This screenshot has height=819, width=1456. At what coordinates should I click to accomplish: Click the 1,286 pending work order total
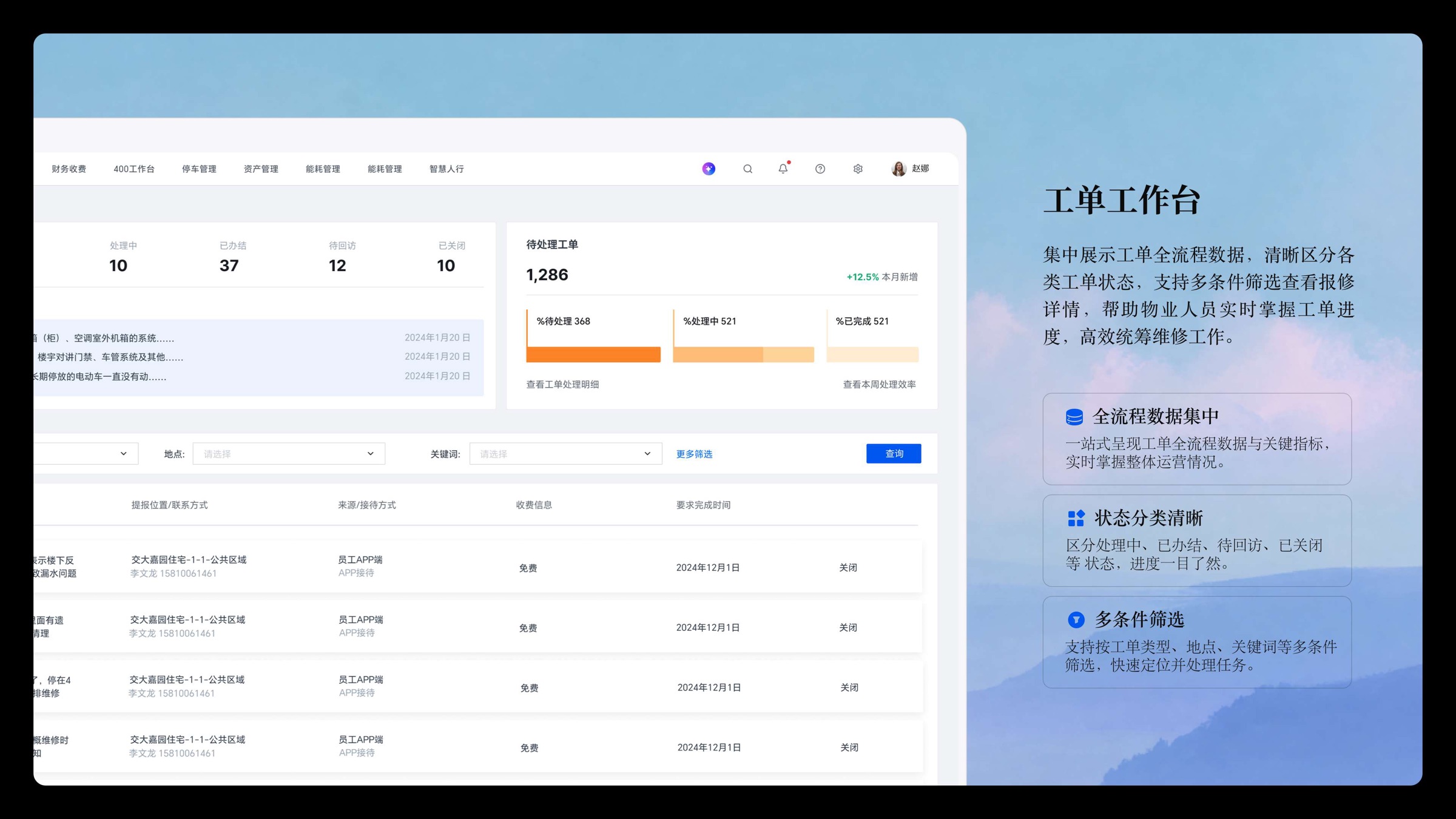pyautogui.click(x=547, y=275)
